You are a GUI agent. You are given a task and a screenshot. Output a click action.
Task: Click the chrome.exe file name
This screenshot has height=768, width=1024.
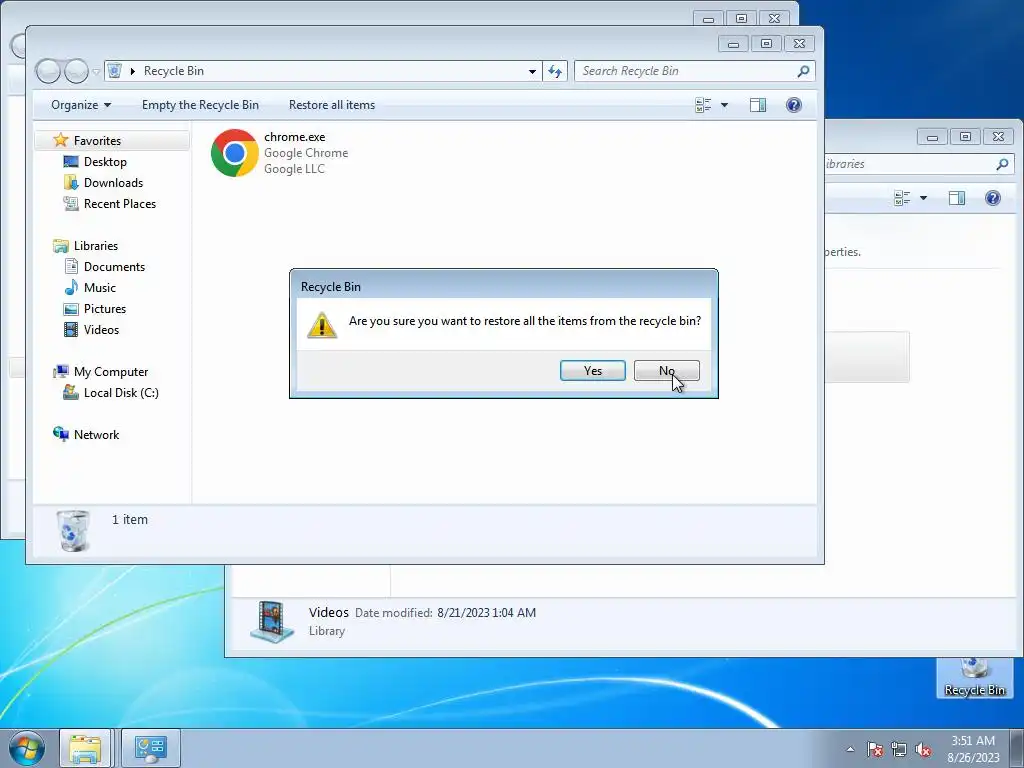click(x=295, y=137)
